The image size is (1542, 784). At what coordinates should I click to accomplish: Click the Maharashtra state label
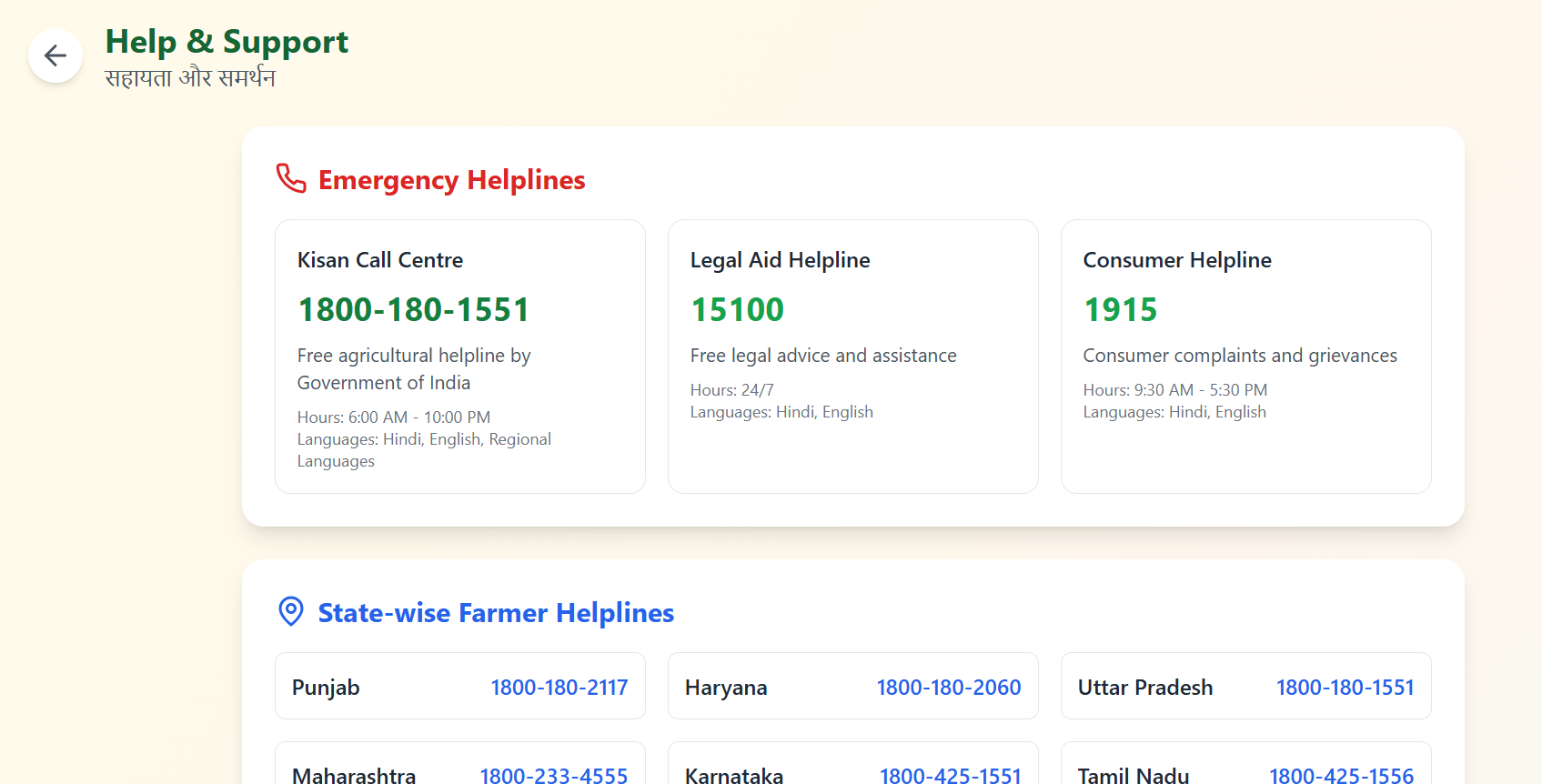(354, 776)
